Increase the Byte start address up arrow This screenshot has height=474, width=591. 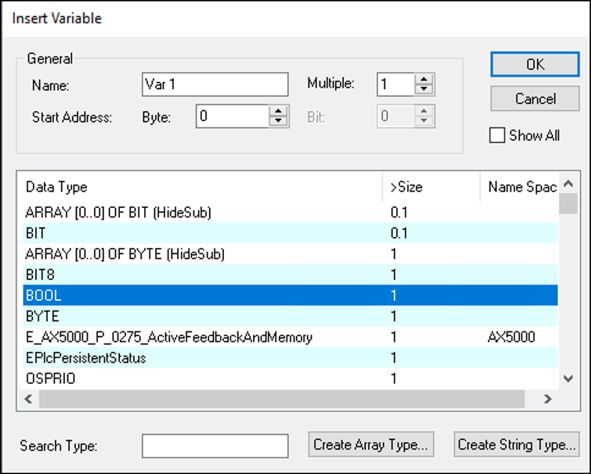click(278, 111)
